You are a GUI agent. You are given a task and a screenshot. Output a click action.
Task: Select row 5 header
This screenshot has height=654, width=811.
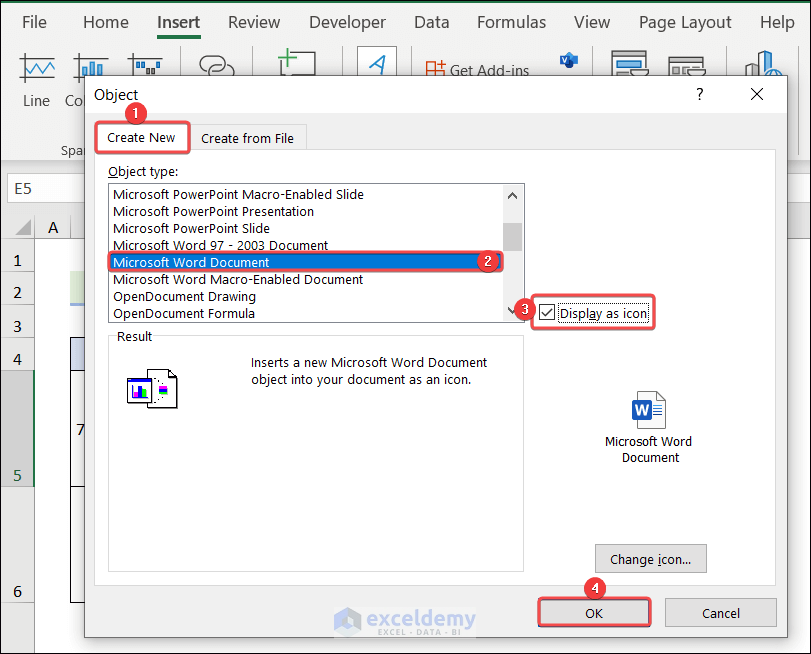(17, 428)
